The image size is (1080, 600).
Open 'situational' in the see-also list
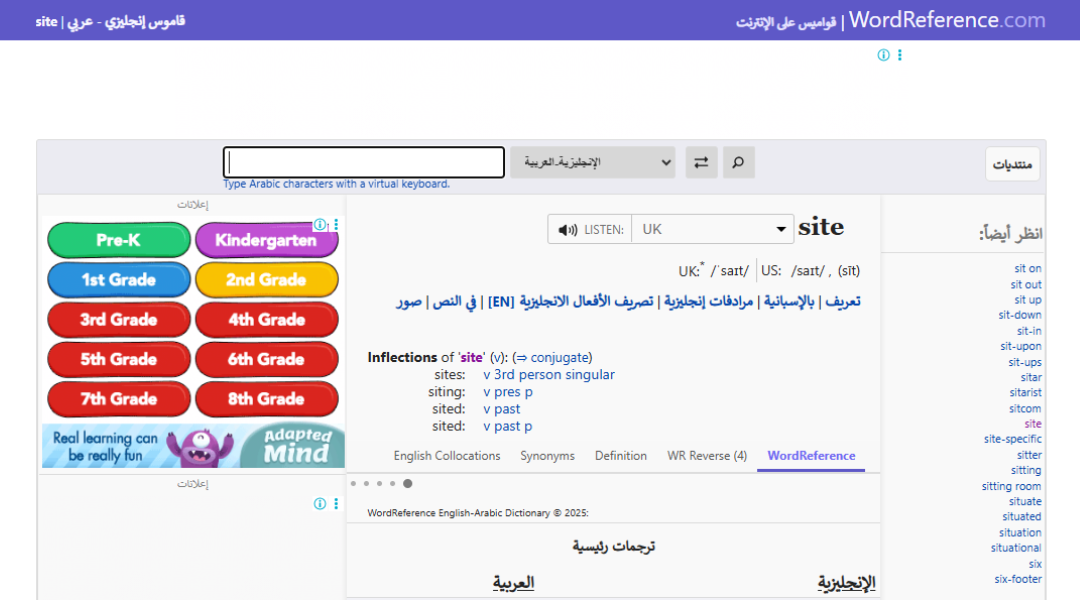1016,548
